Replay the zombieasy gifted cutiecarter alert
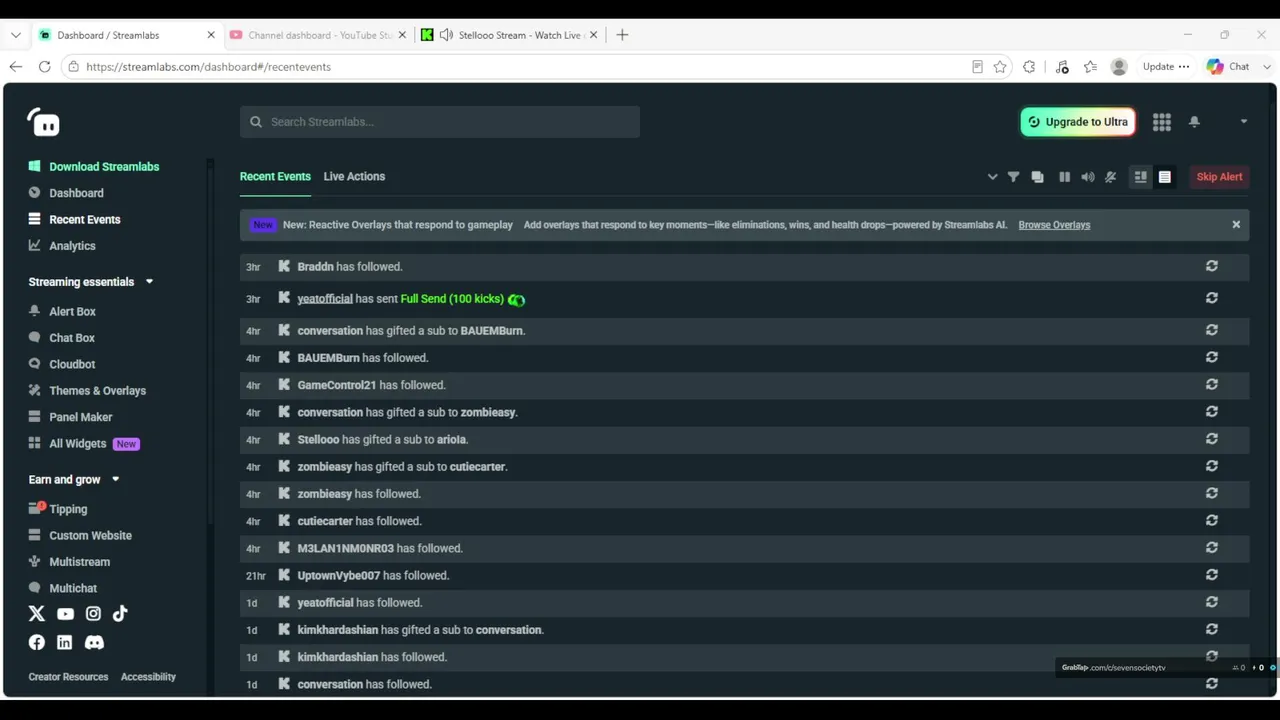This screenshot has width=1280, height=720. (x=1211, y=466)
